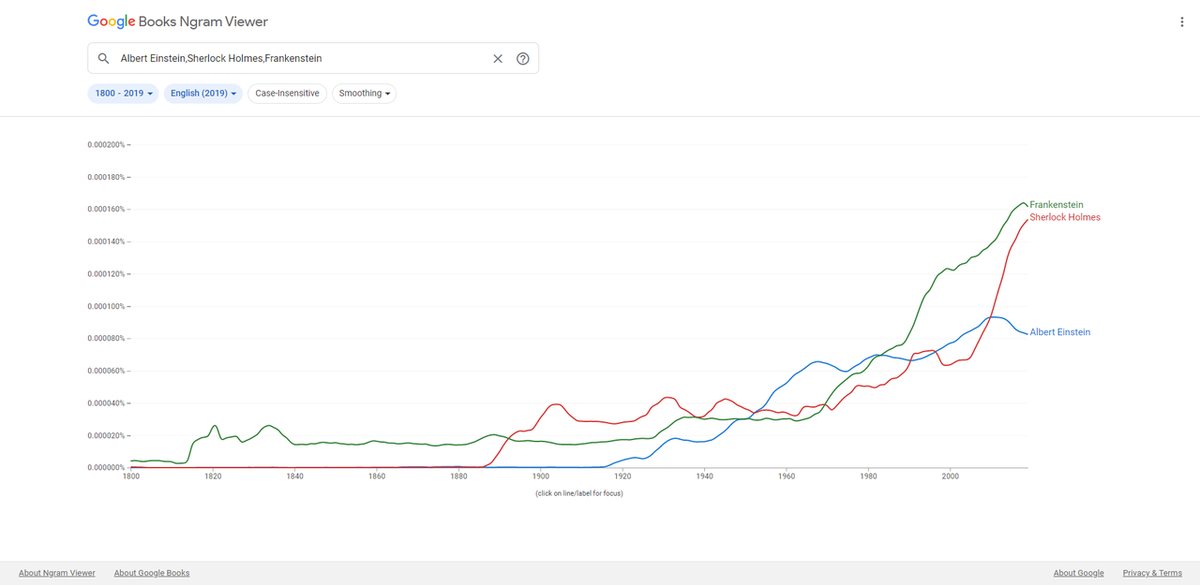Open the Smoothing dropdown

[364, 93]
